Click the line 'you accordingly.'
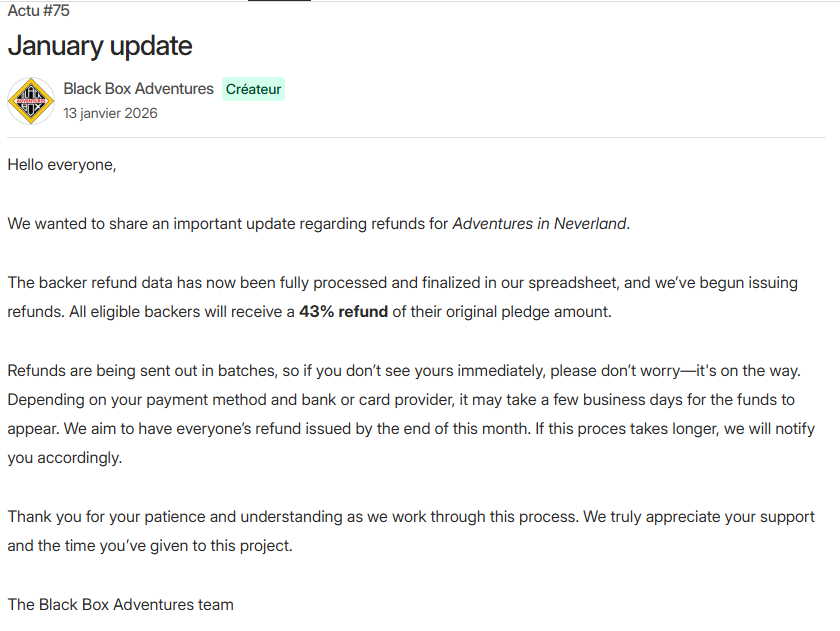Screen dimensions: 840x631 click(64, 458)
